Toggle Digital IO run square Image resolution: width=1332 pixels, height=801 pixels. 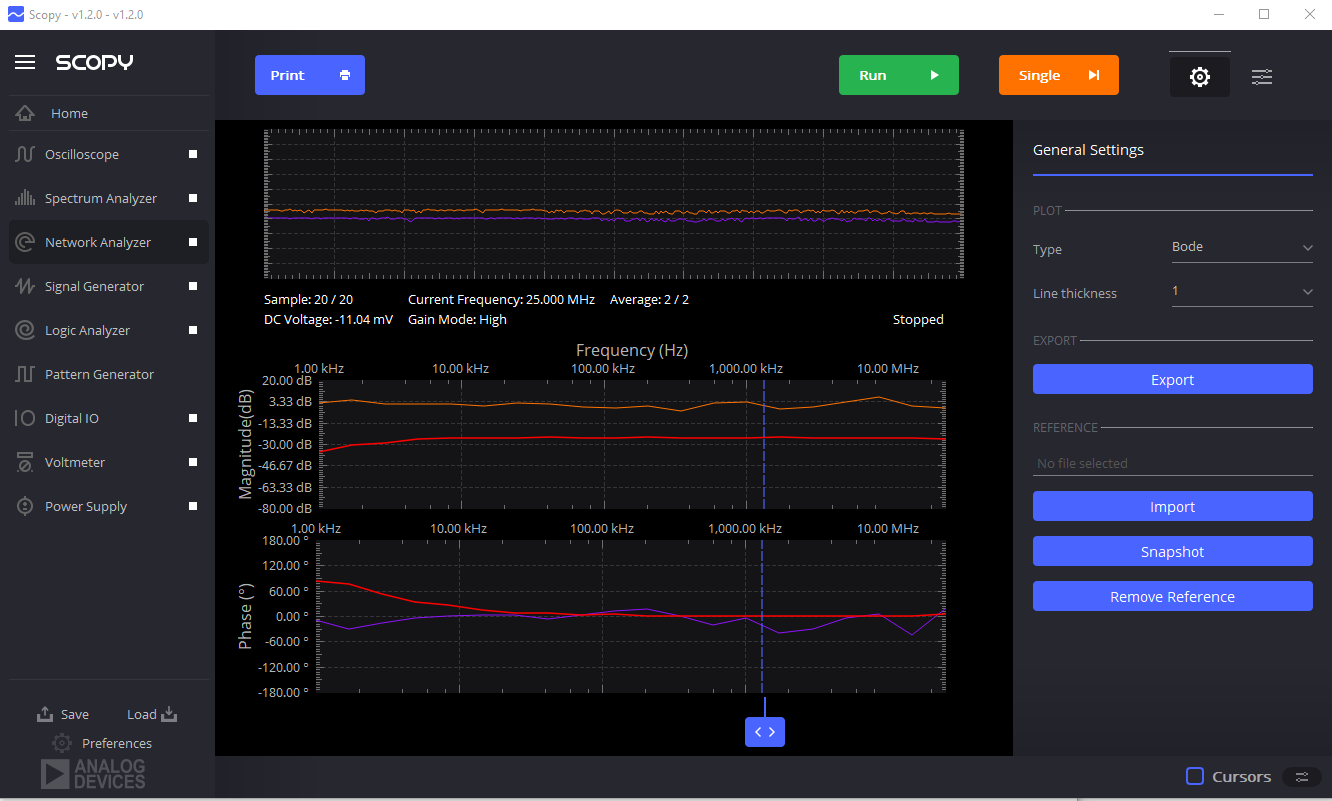click(193, 418)
